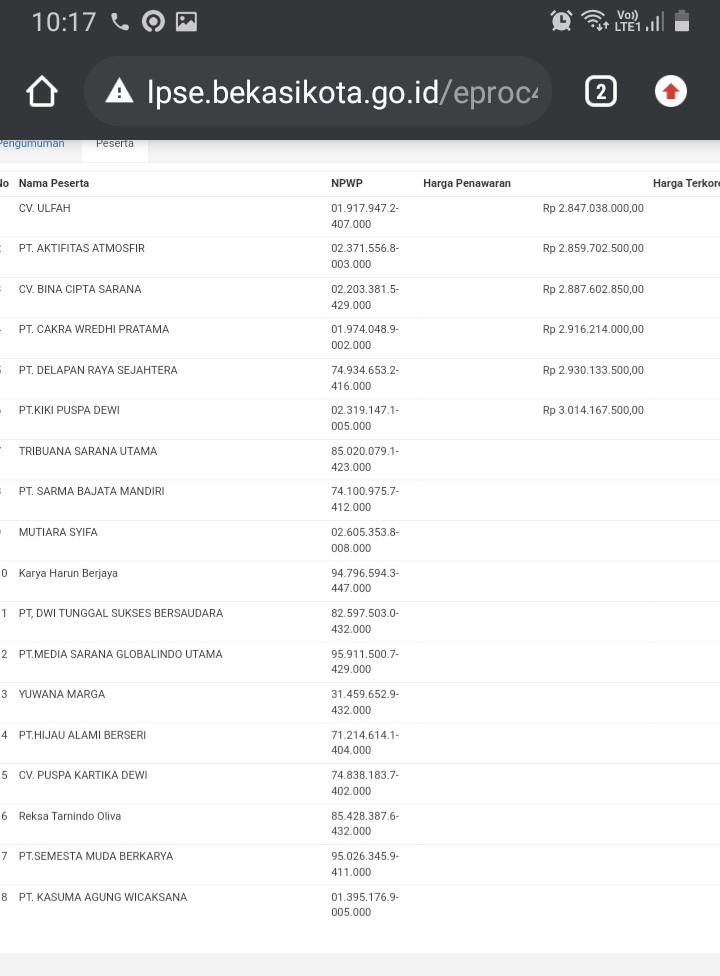This screenshot has width=720, height=976.
Task: Tap the Wi-Fi status bar icon
Action: pos(594,21)
